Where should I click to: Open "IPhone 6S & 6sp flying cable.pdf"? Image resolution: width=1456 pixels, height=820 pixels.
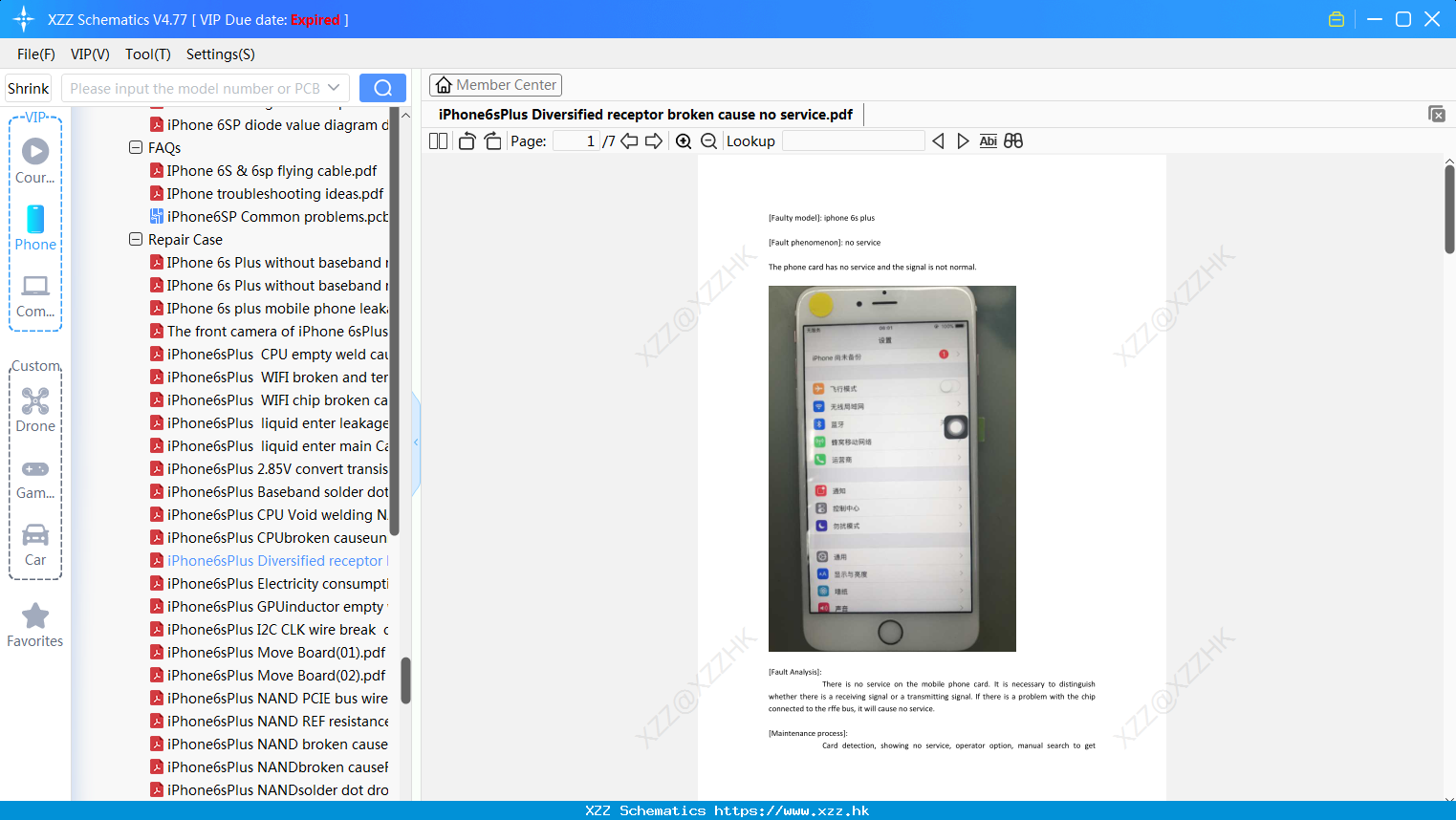tap(263, 171)
